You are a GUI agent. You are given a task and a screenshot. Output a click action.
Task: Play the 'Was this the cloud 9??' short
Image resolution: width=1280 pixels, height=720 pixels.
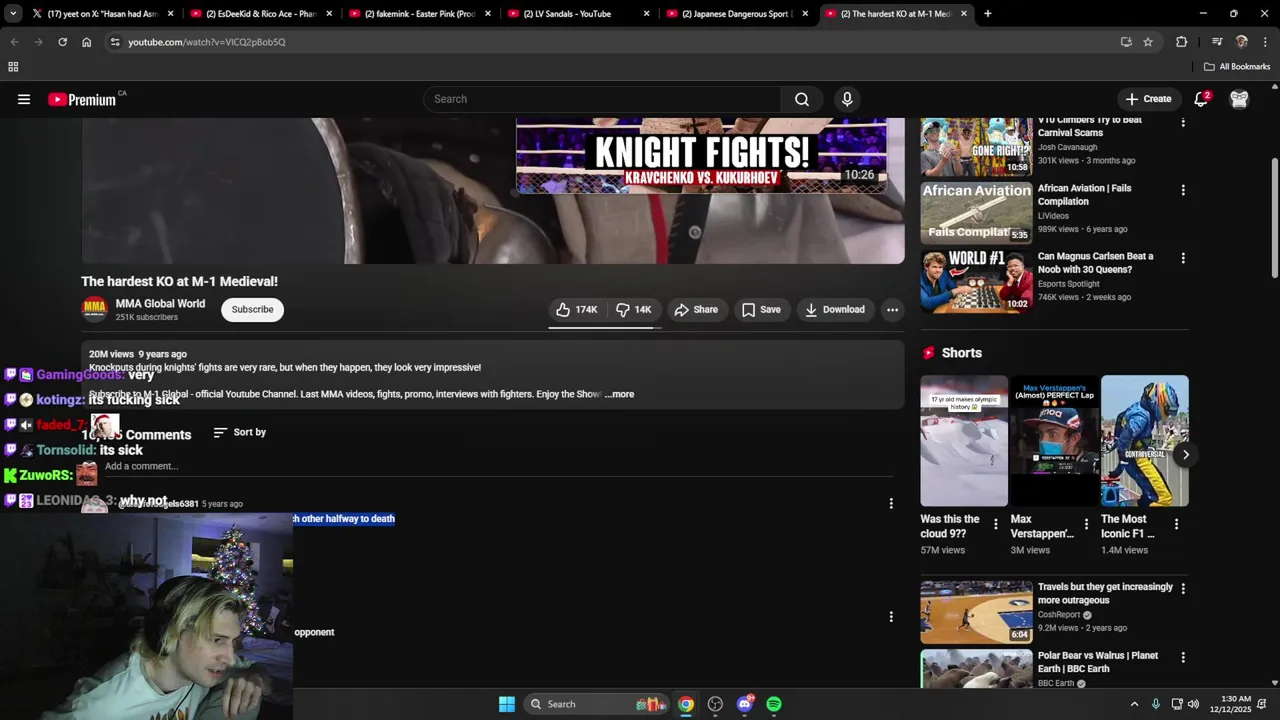[x=964, y=441]
